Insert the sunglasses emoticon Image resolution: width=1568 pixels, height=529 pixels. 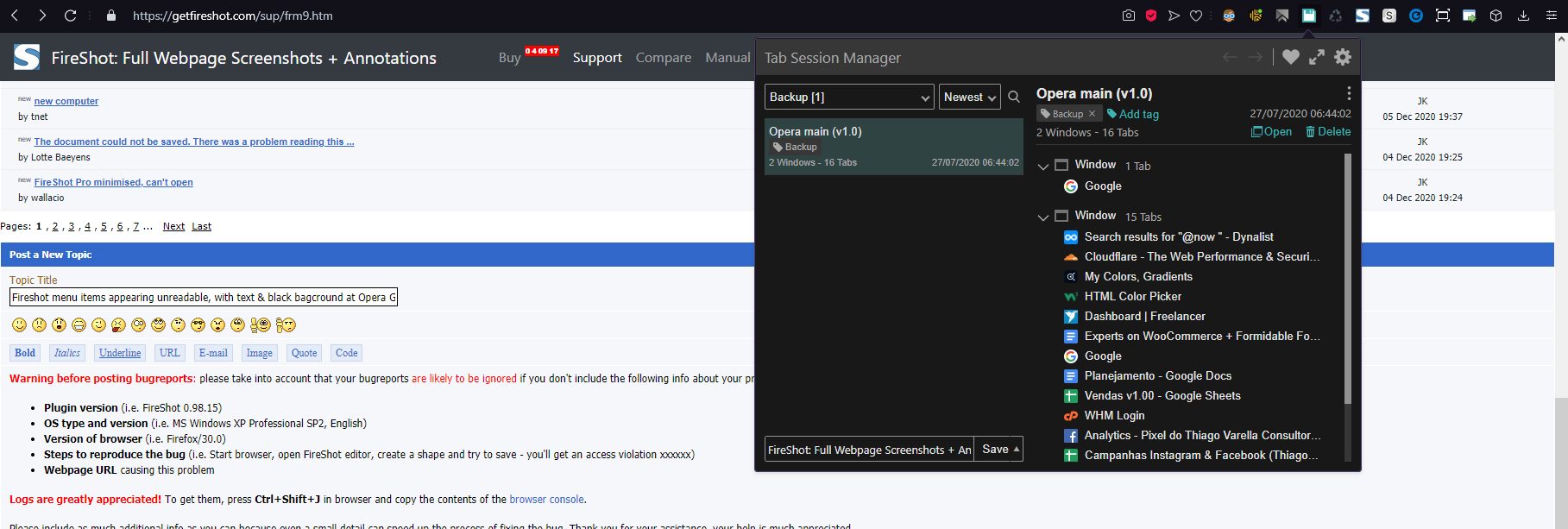coord(198,324)
